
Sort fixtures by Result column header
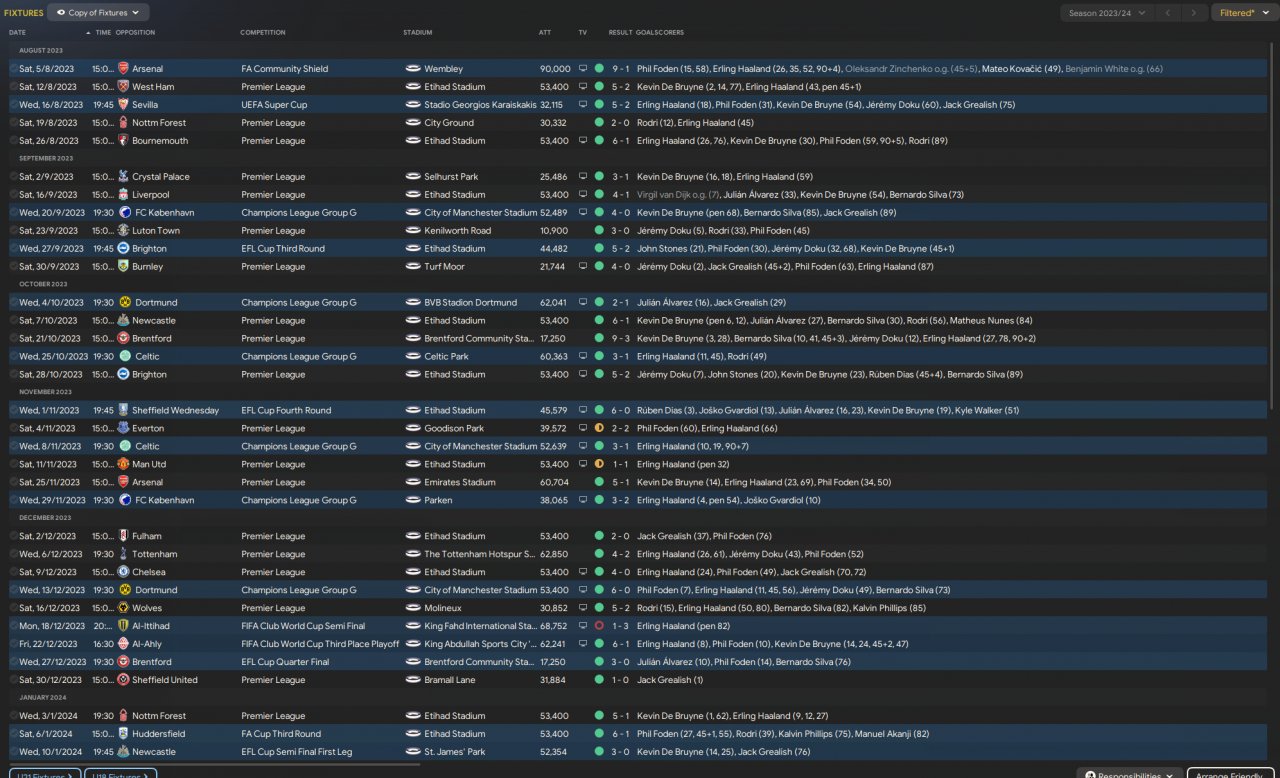click(620, 33)
